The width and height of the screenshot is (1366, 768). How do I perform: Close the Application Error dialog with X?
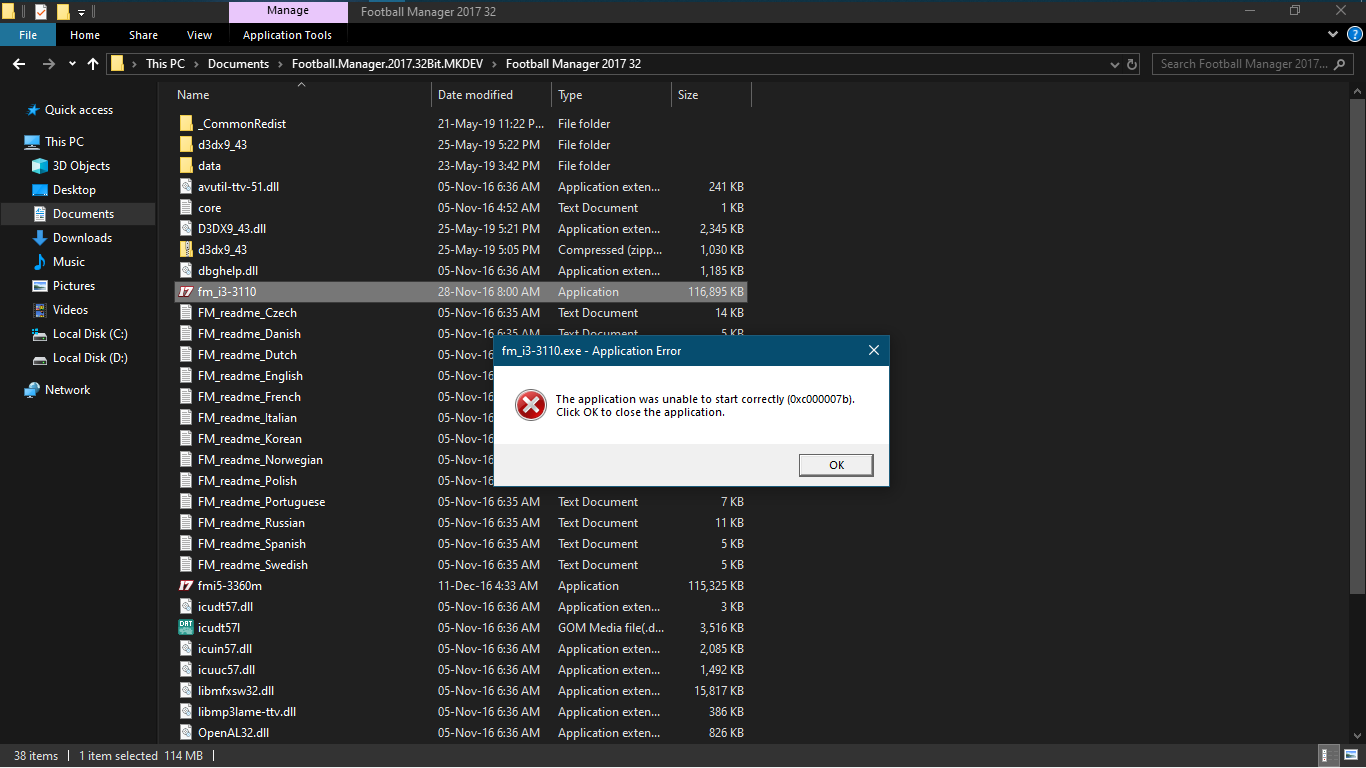tap(874, 351)
